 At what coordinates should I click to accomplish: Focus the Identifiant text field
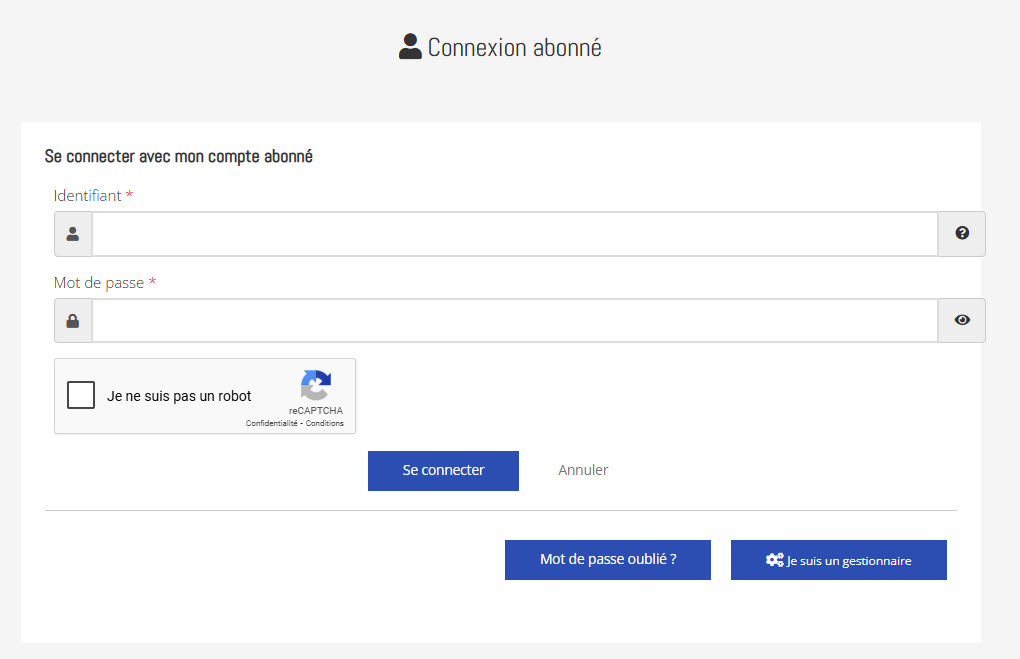coord(514,234)
